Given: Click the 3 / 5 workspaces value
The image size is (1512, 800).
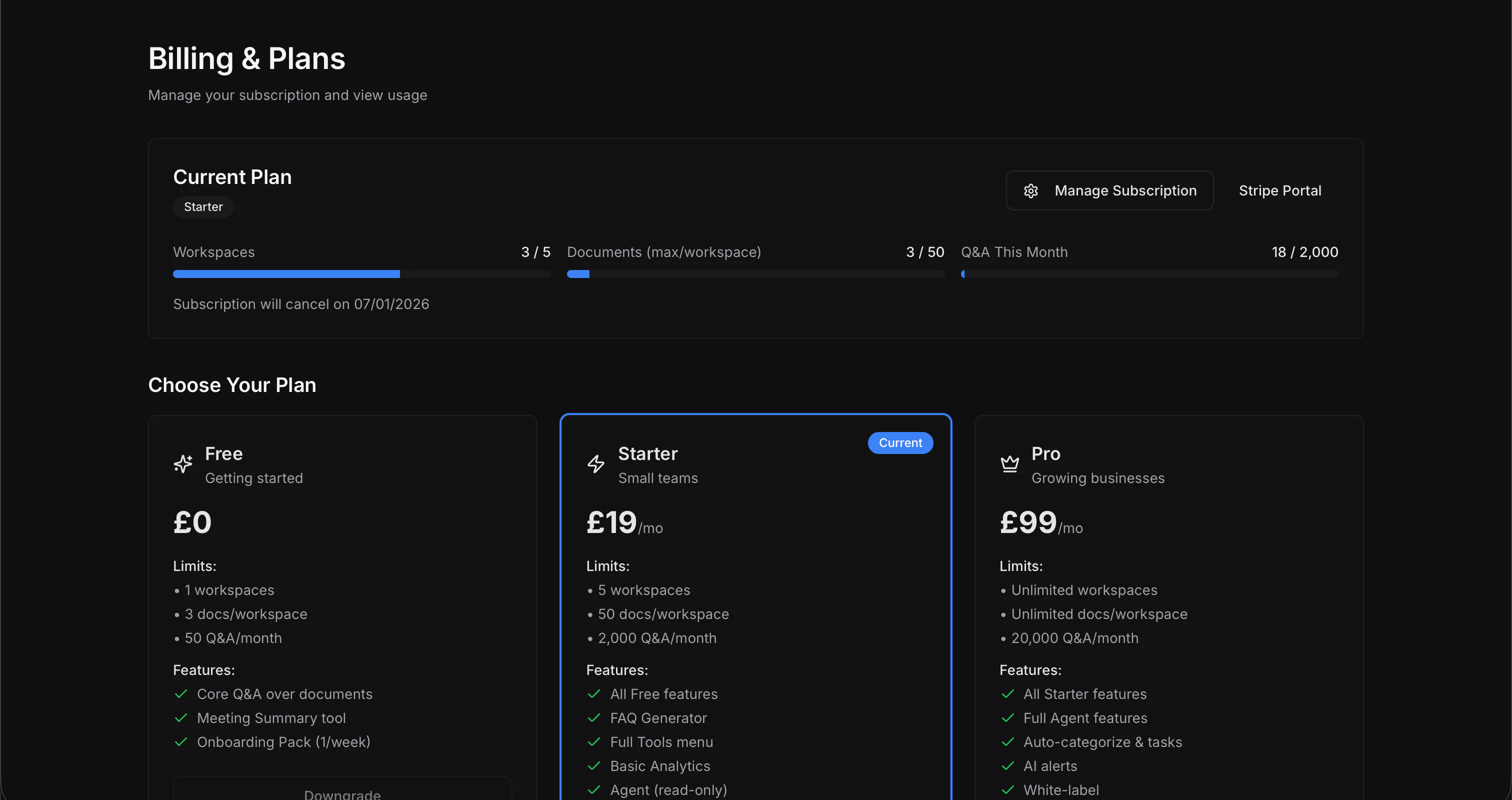Looking at the screenshot, I should [x=536, y=252].
